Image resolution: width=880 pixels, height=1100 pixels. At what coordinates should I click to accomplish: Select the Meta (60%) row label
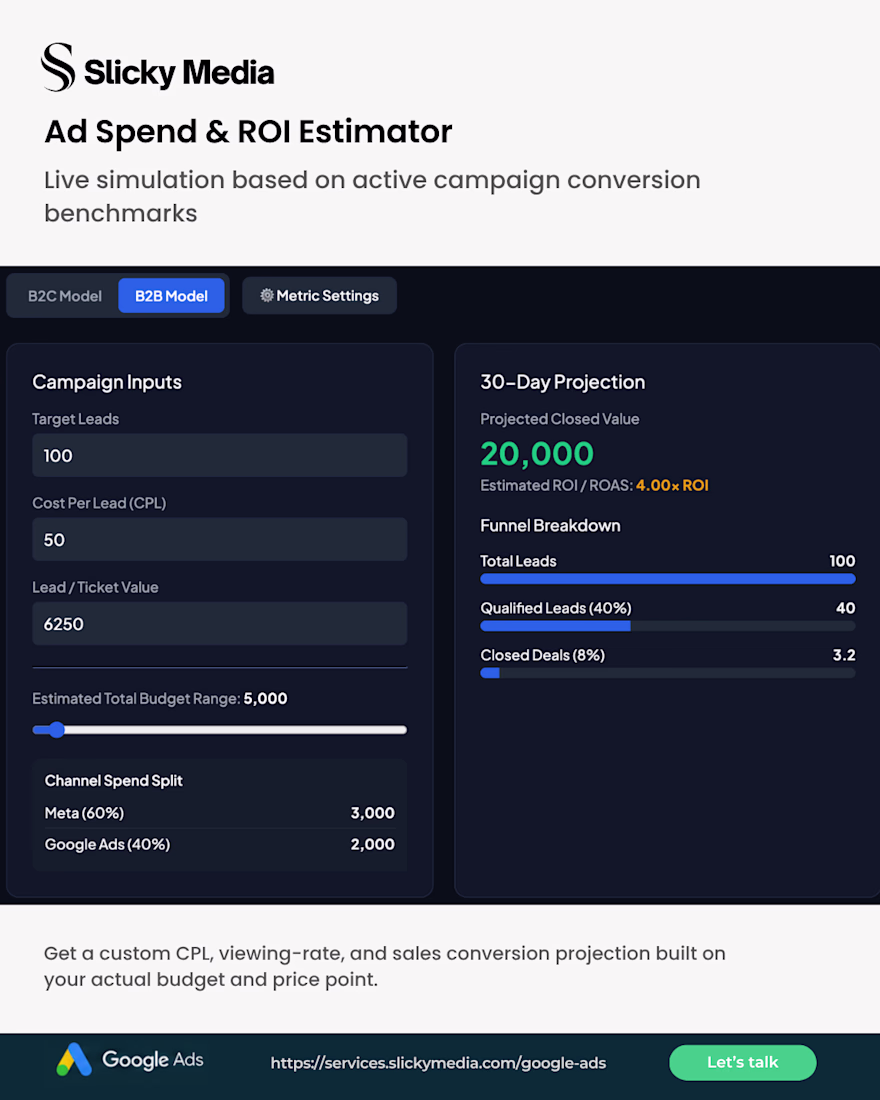84,813
